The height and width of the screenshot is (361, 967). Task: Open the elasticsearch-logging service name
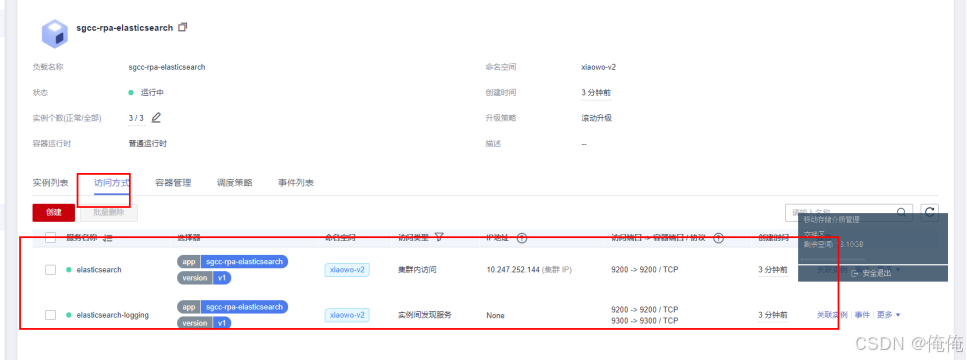click(x=112, y=315)
